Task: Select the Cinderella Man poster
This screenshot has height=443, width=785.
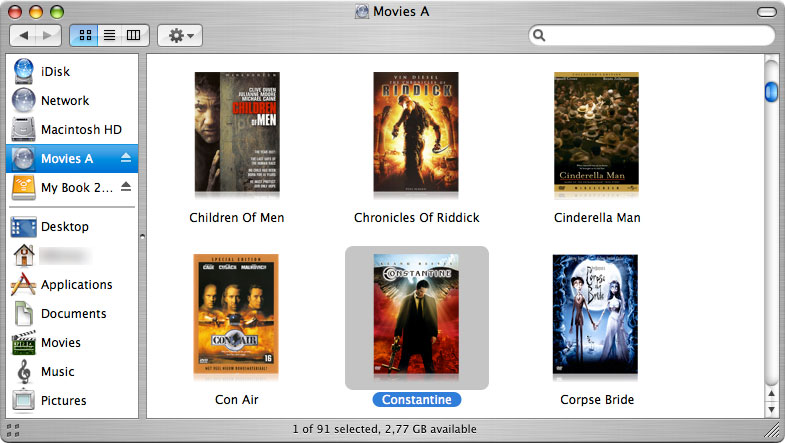Action: (x=596, y=132)
